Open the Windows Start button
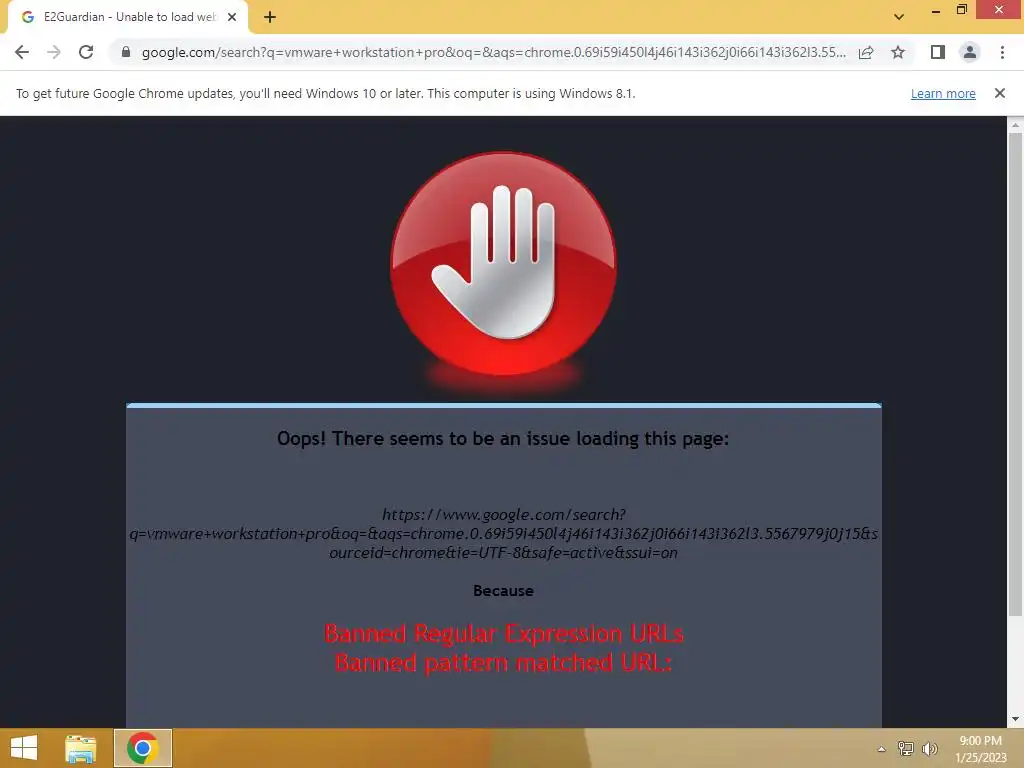Viewport: 1024px width, 768px height. [24, 748]
